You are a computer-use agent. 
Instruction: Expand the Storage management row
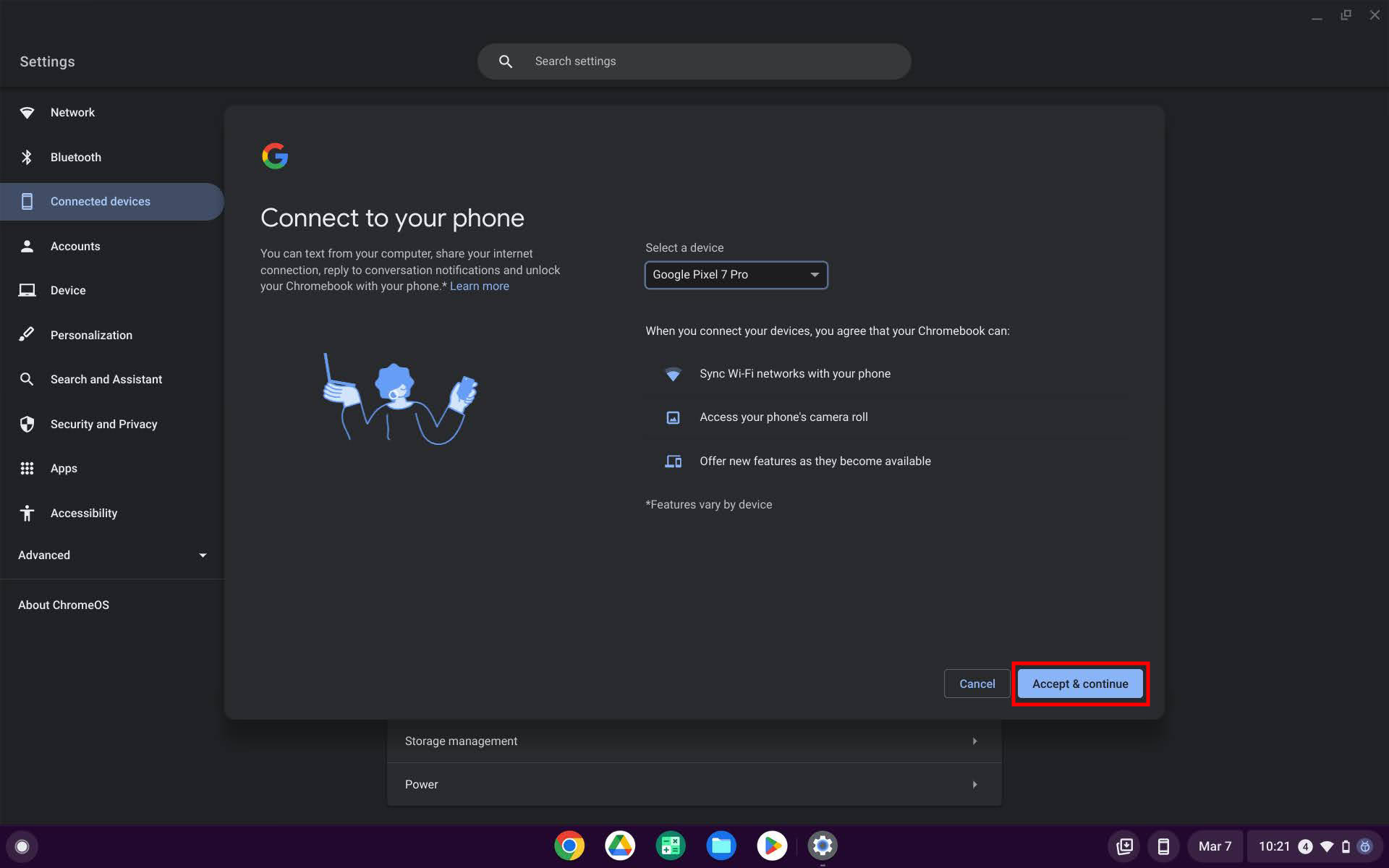click(694, 741)
